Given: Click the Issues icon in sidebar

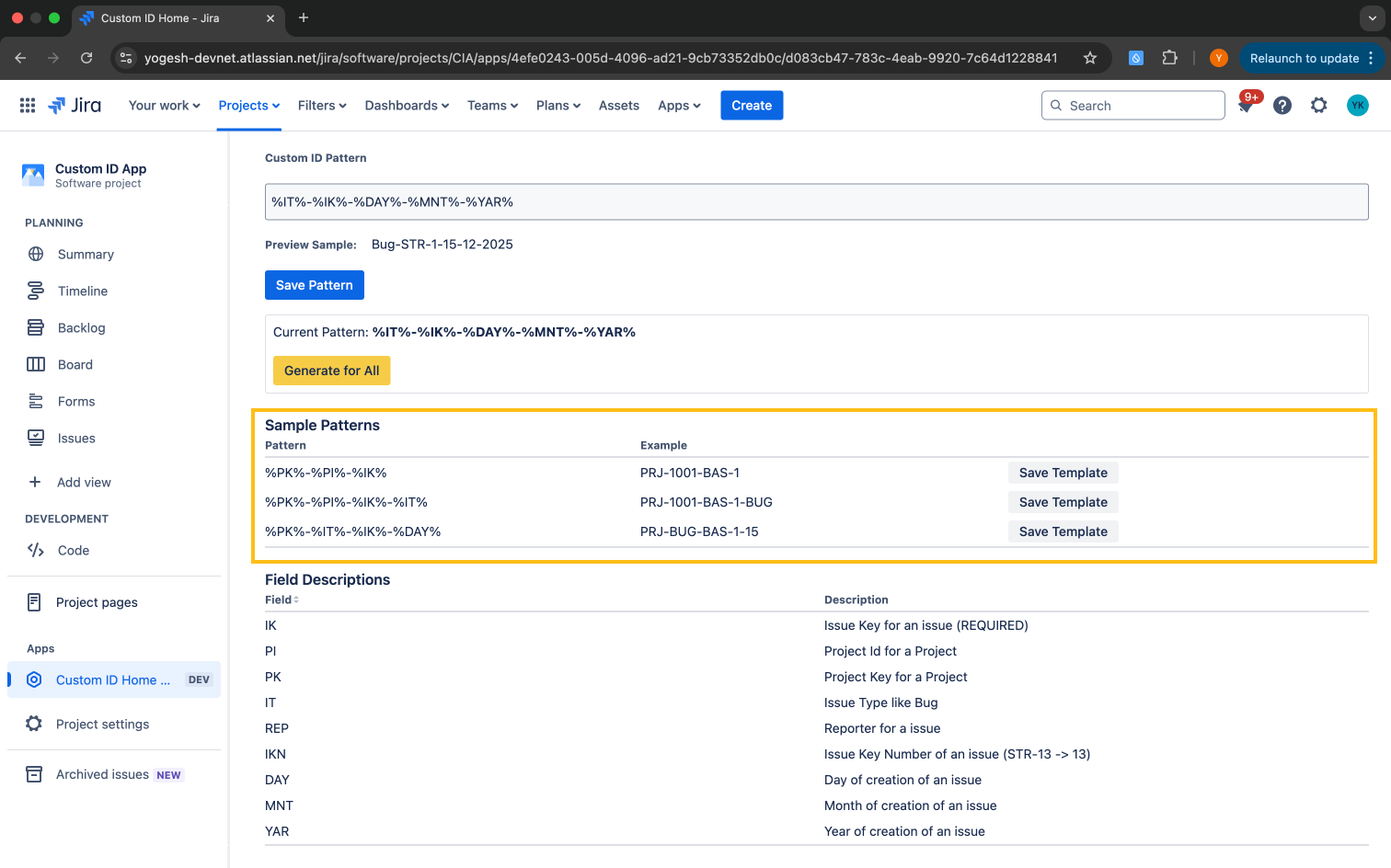Looking at the screenshot, I should click(x=36, y=438).
